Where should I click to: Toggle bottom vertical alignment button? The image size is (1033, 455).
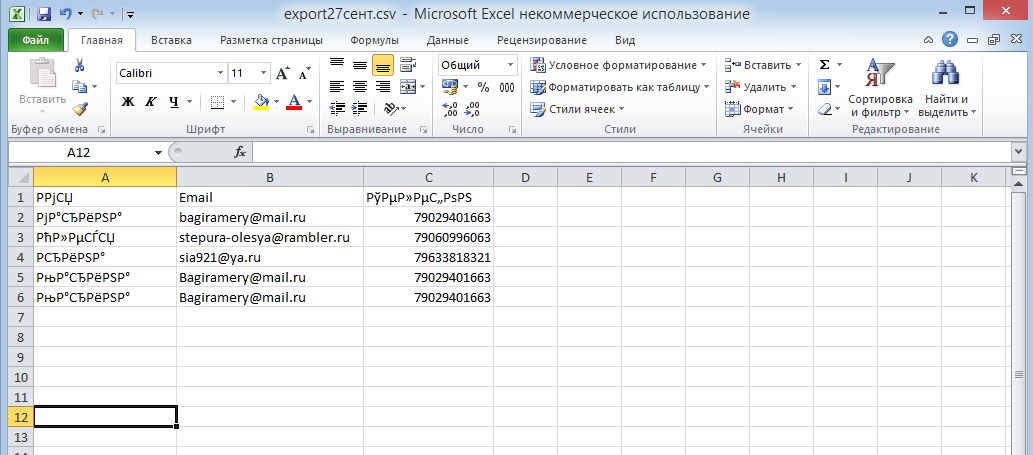[382, 65]
